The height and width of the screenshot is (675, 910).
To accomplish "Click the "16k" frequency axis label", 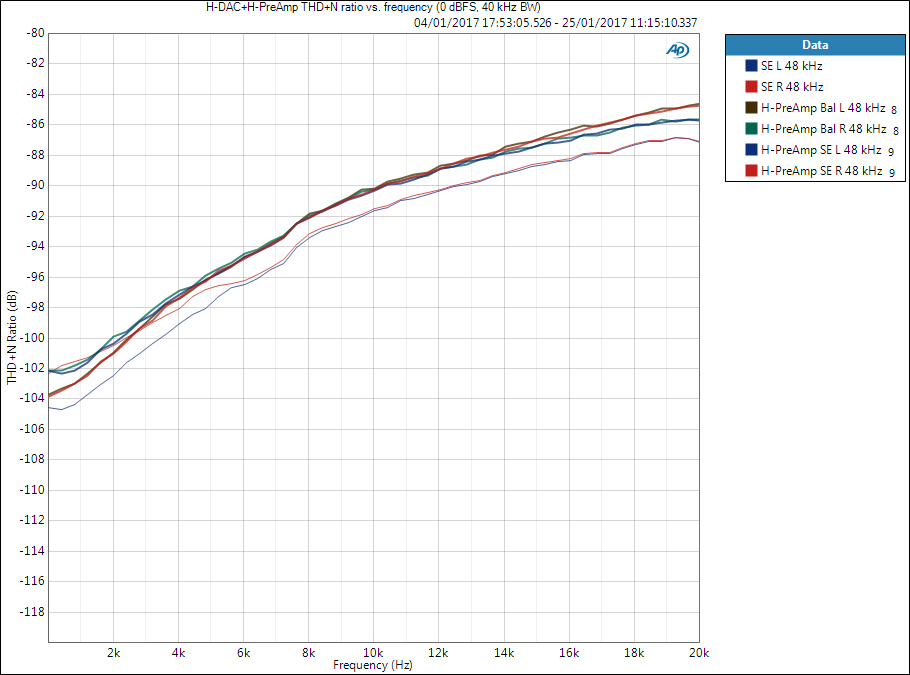I will coord(569,653).
